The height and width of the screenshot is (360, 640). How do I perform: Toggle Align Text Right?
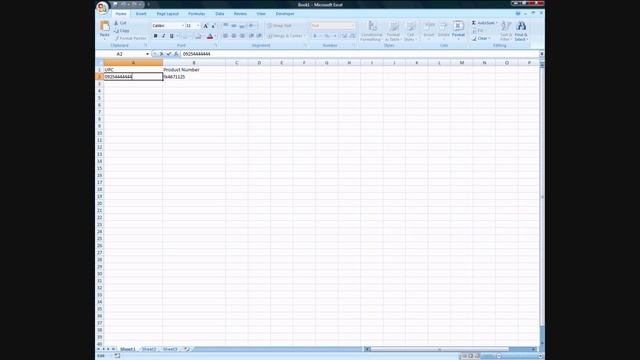[x=242, y=36]
